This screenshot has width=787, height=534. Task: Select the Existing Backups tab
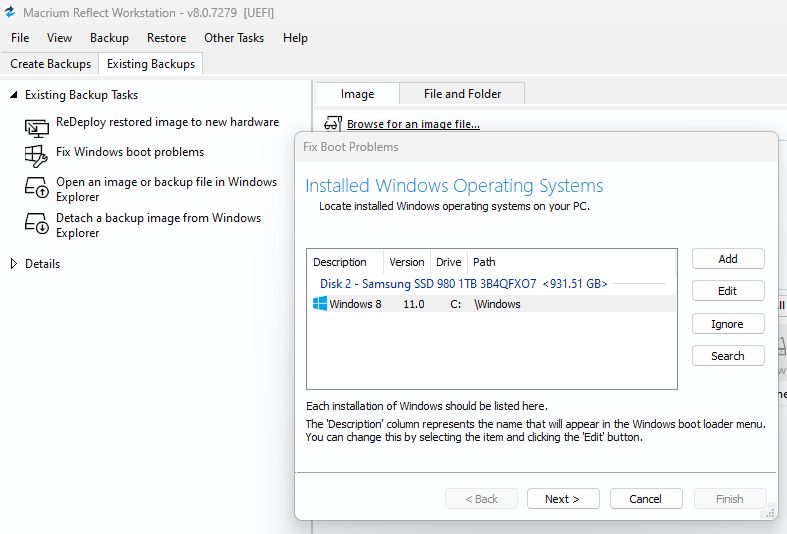pos(151,64)
